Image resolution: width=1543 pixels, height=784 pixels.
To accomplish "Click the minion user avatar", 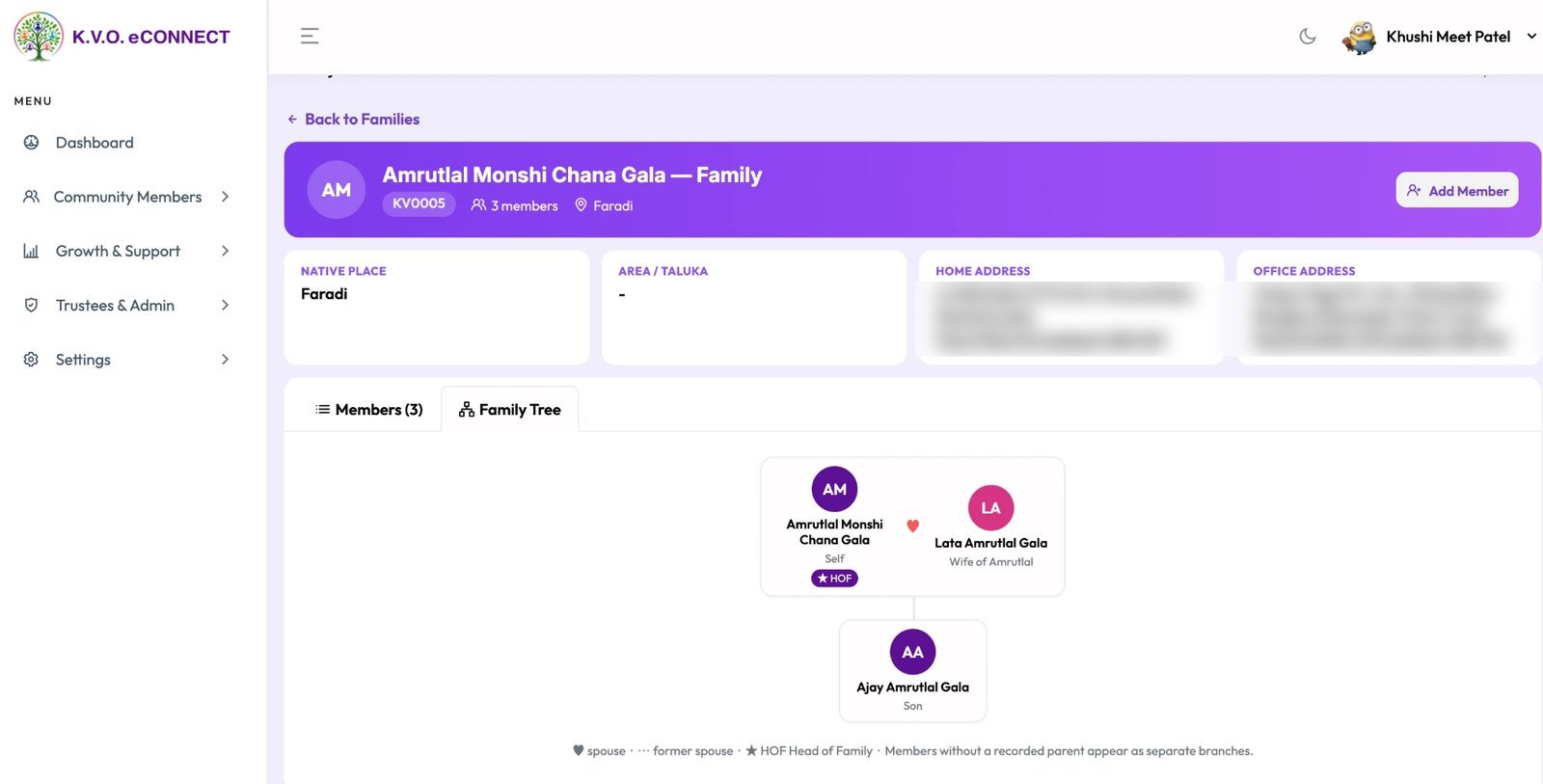I will (x=1359, y=37).
